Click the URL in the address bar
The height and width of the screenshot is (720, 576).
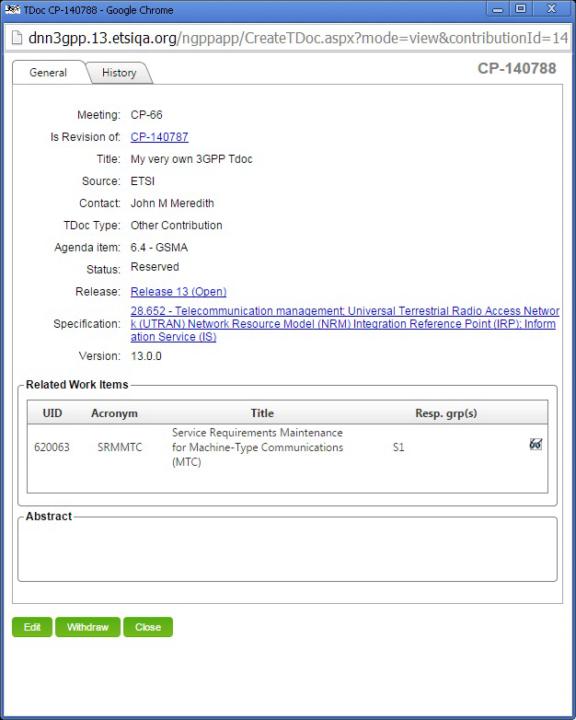298,38
